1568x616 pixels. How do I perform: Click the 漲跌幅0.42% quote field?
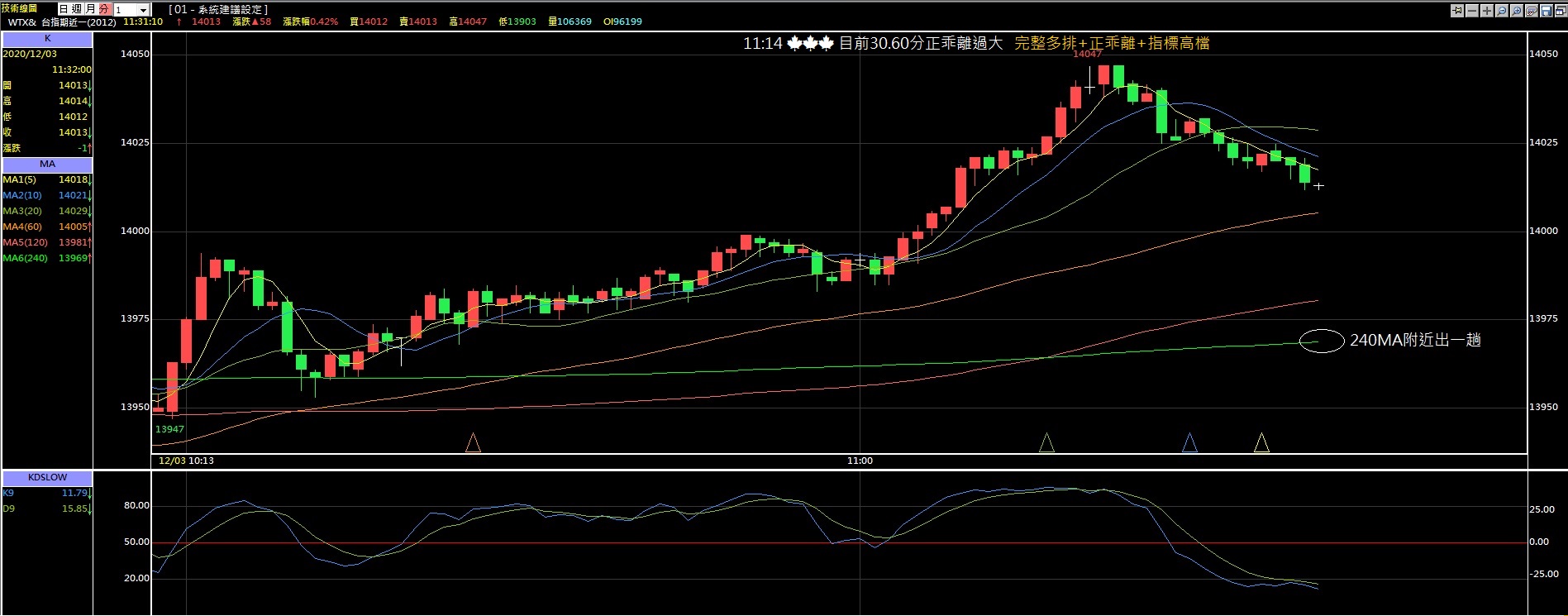click(x=310, y=21)
